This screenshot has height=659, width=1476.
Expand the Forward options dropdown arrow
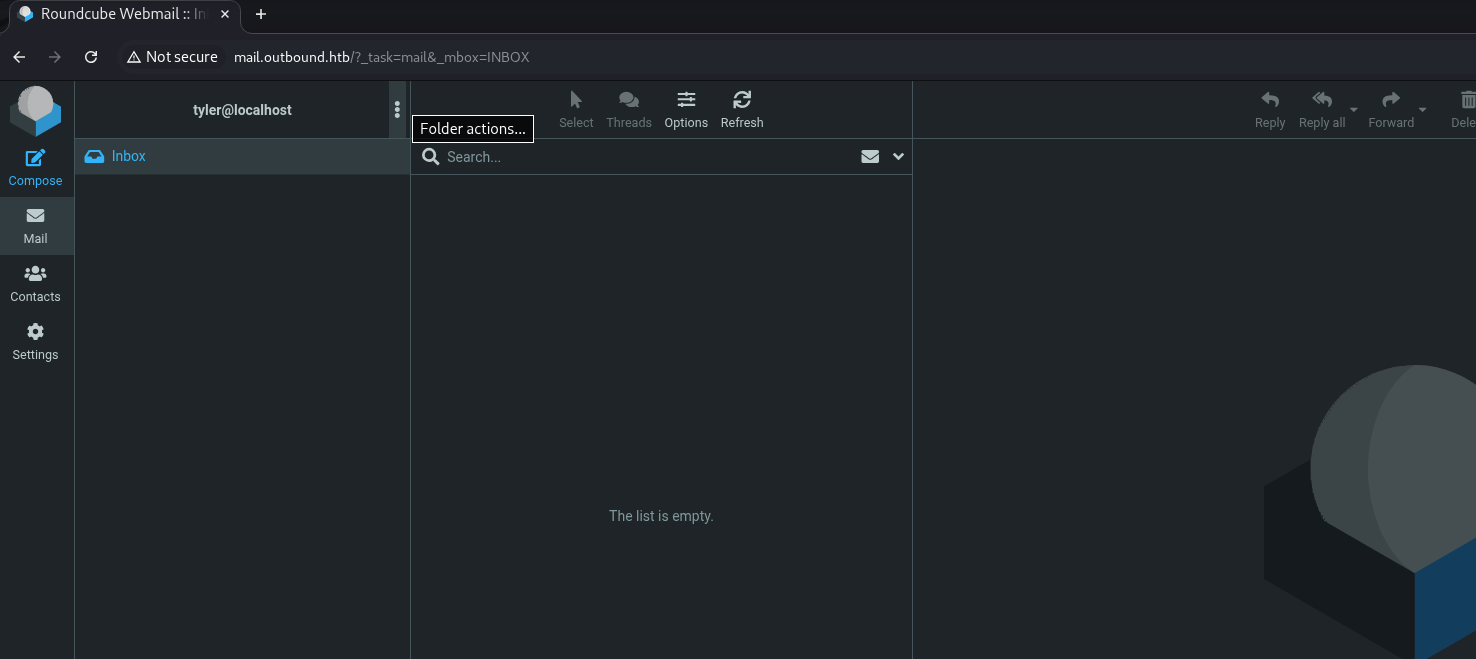pos(1423,110)
